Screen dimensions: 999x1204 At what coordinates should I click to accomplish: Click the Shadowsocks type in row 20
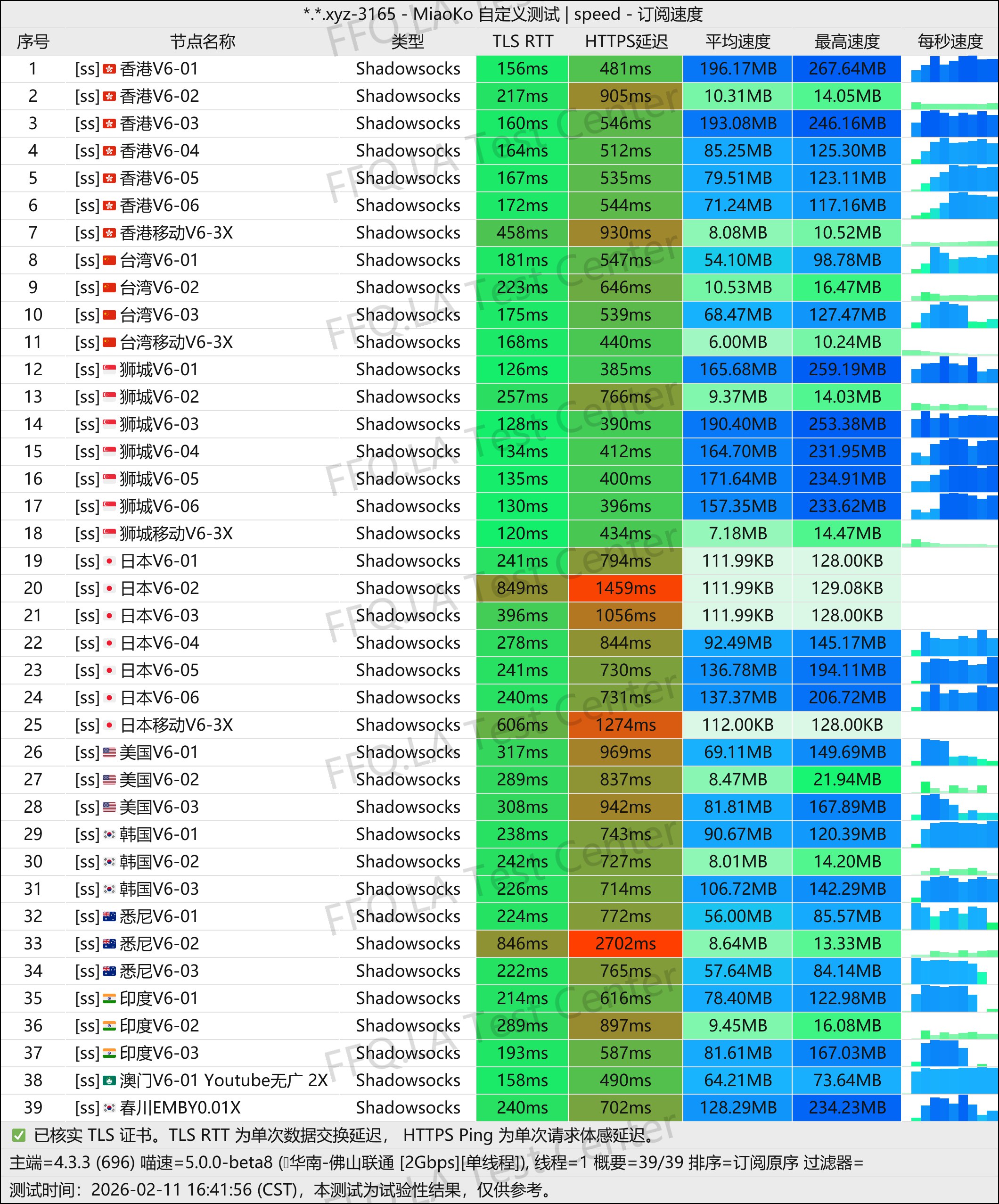coord(408,588)
